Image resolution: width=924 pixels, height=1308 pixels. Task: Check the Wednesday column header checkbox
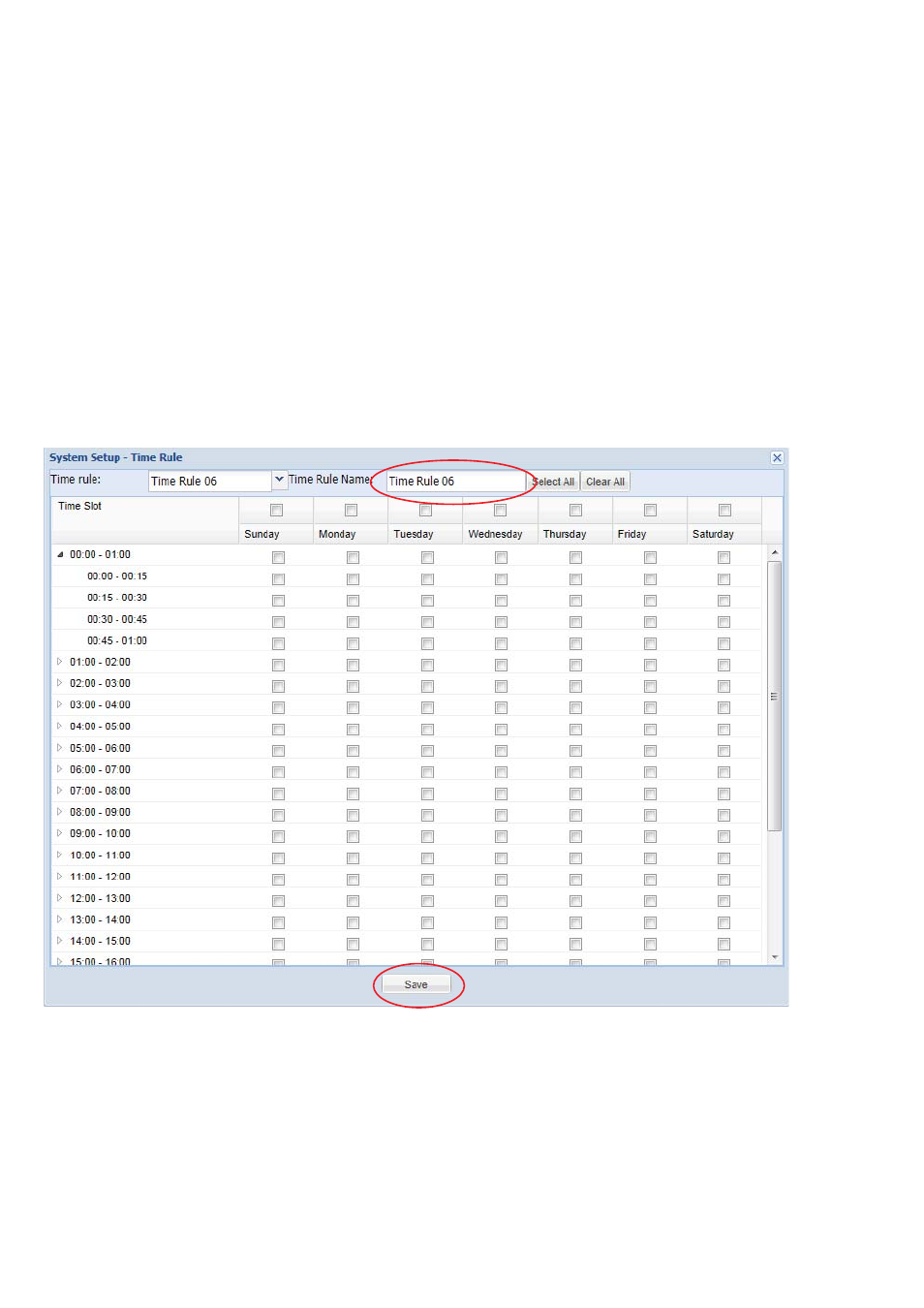[501, 511]
